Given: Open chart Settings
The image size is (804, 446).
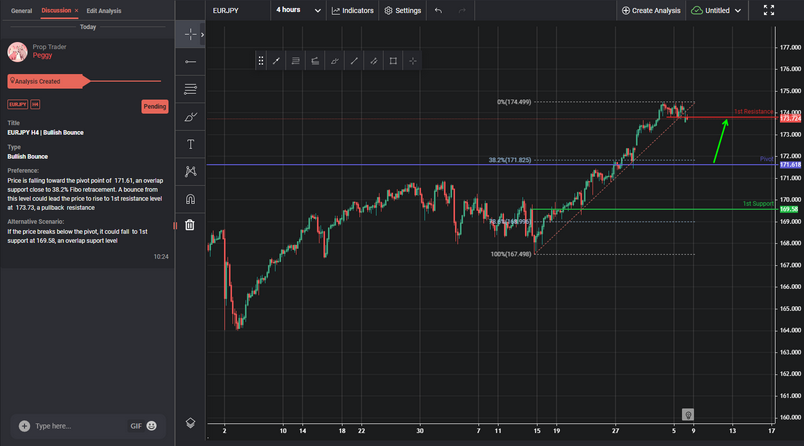Looking at the screenshot, I should tap(403, 10).
